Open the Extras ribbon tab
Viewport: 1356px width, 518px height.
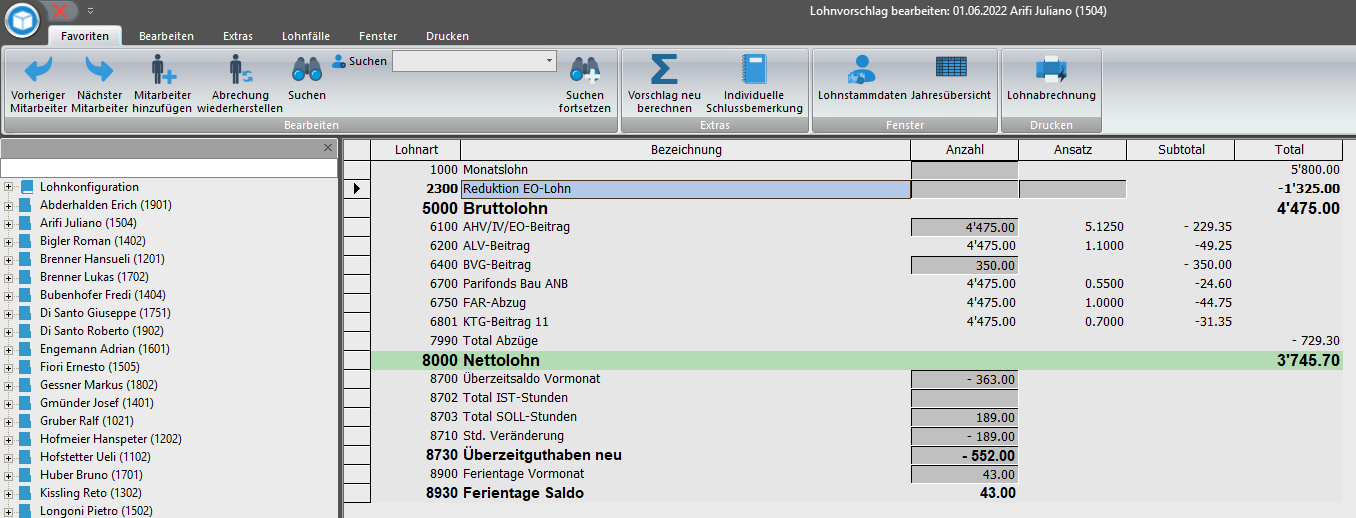[x=238, y=36]
